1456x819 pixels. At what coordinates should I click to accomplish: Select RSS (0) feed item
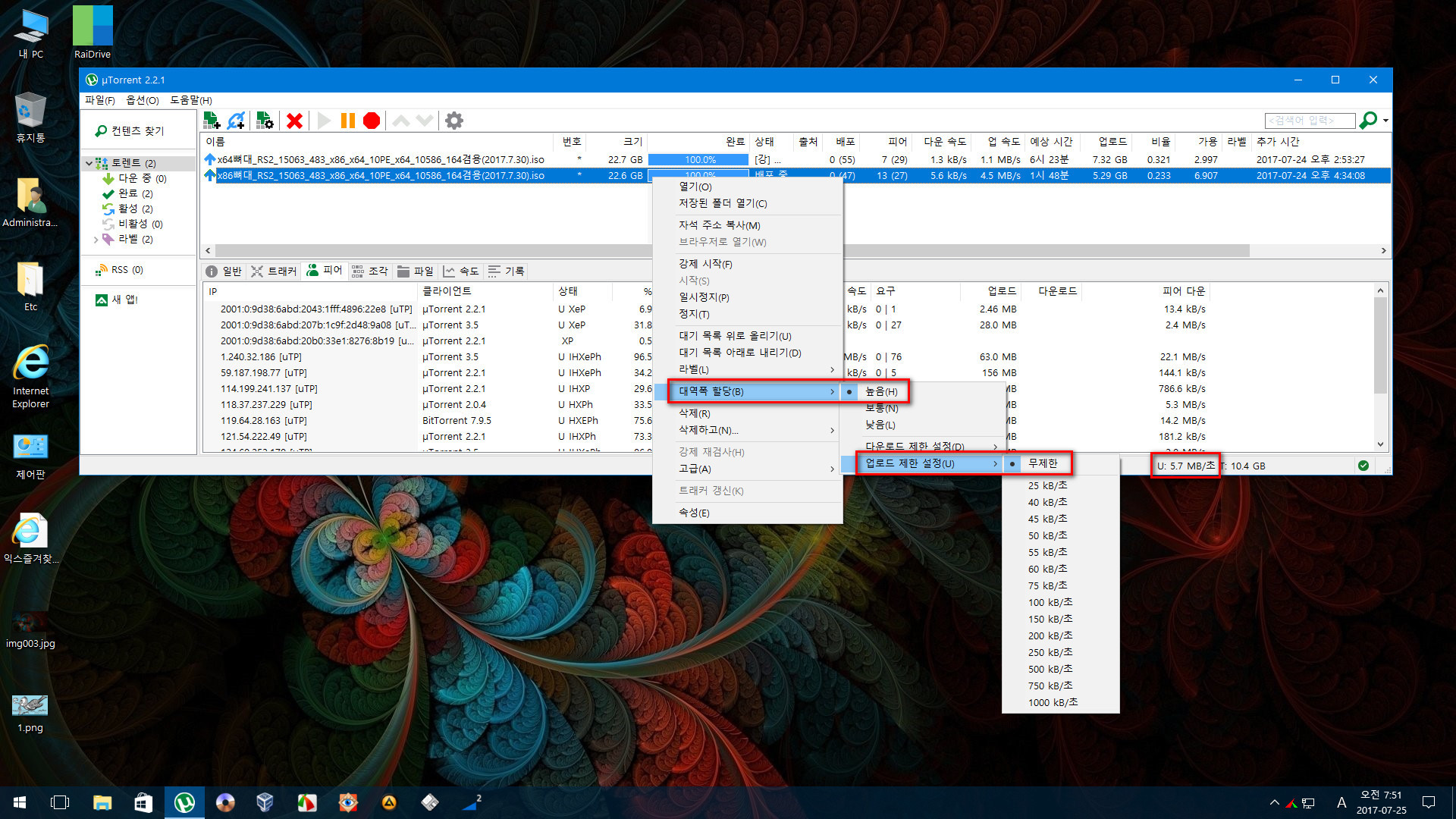point(120,270)
